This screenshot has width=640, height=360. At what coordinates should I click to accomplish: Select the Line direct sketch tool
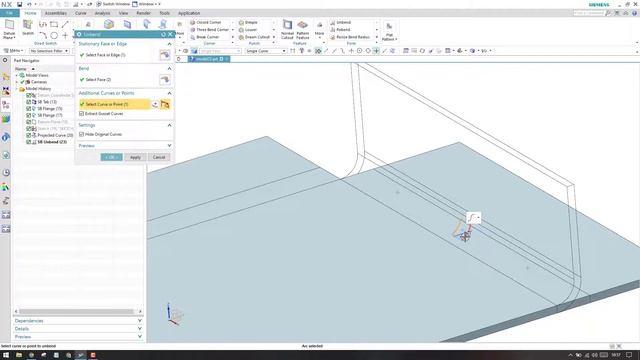(x=65, y=25)
